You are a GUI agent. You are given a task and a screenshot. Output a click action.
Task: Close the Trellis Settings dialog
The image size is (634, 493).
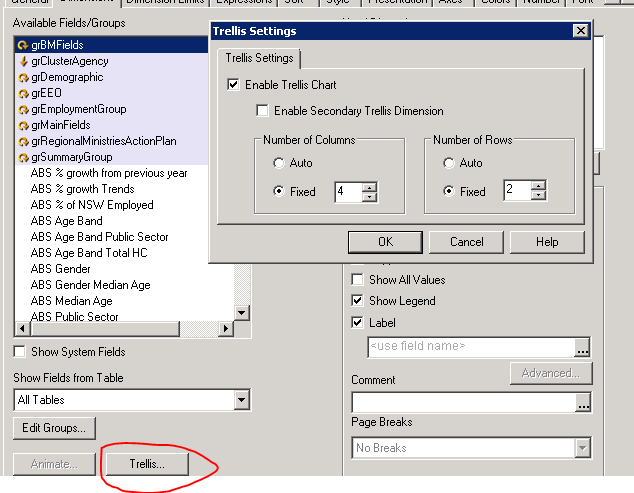coord(581,31)
